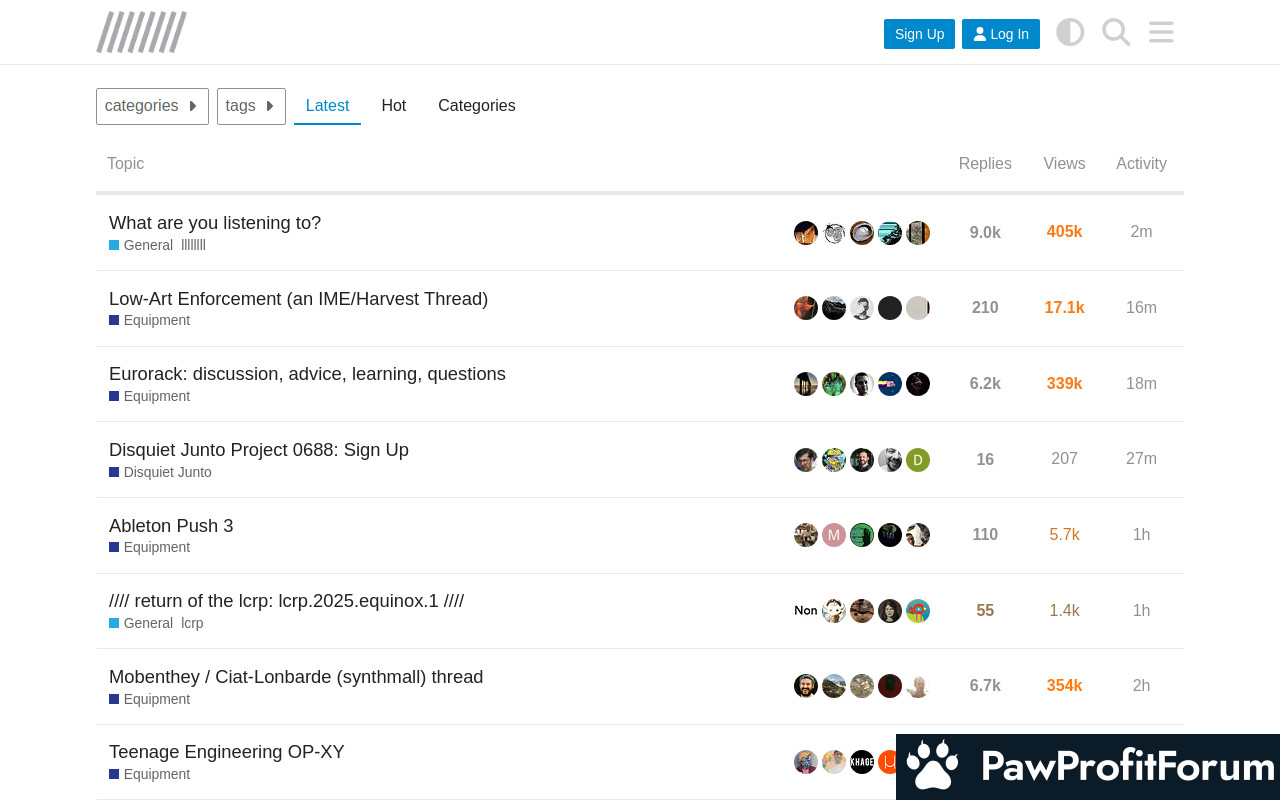Screen dimensions: 1280x800
Task: Click Equipment category under Teenage Engineering OP-XY
Action: (149, 775)
